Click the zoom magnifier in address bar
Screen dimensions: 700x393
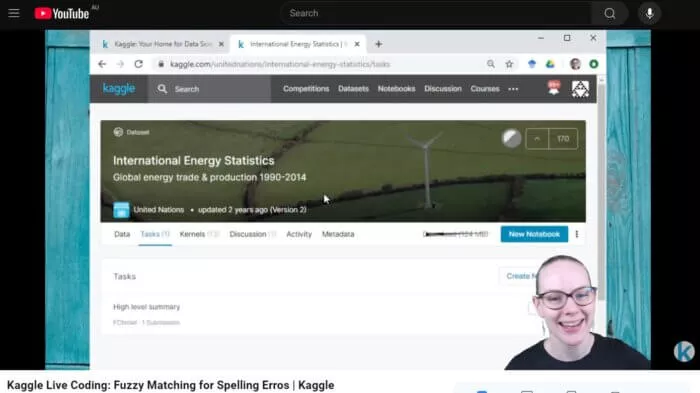coord(491,64)
